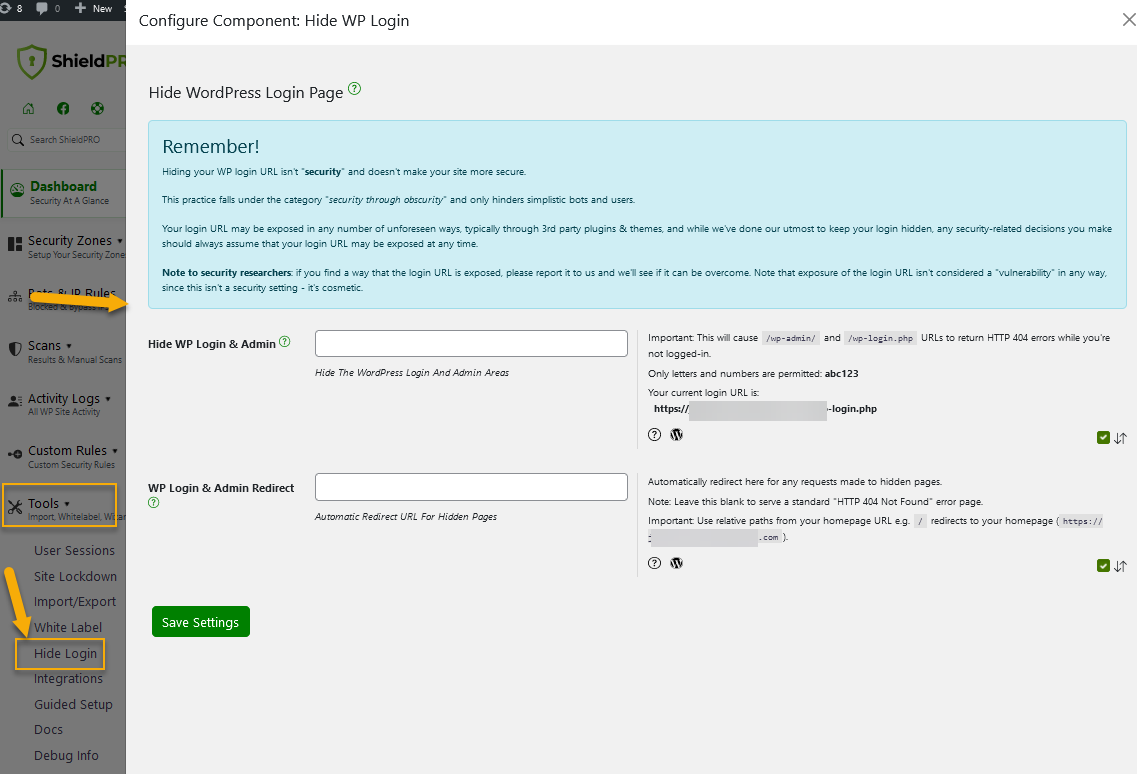1137x774 pixels.
Task: Toggle the green checkbox in Redirect row
Action: [x=1103, y=566]
